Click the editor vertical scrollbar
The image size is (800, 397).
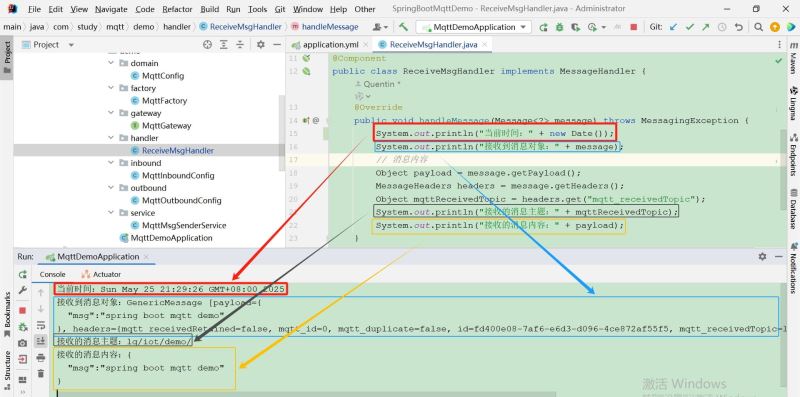coord(783,168)
